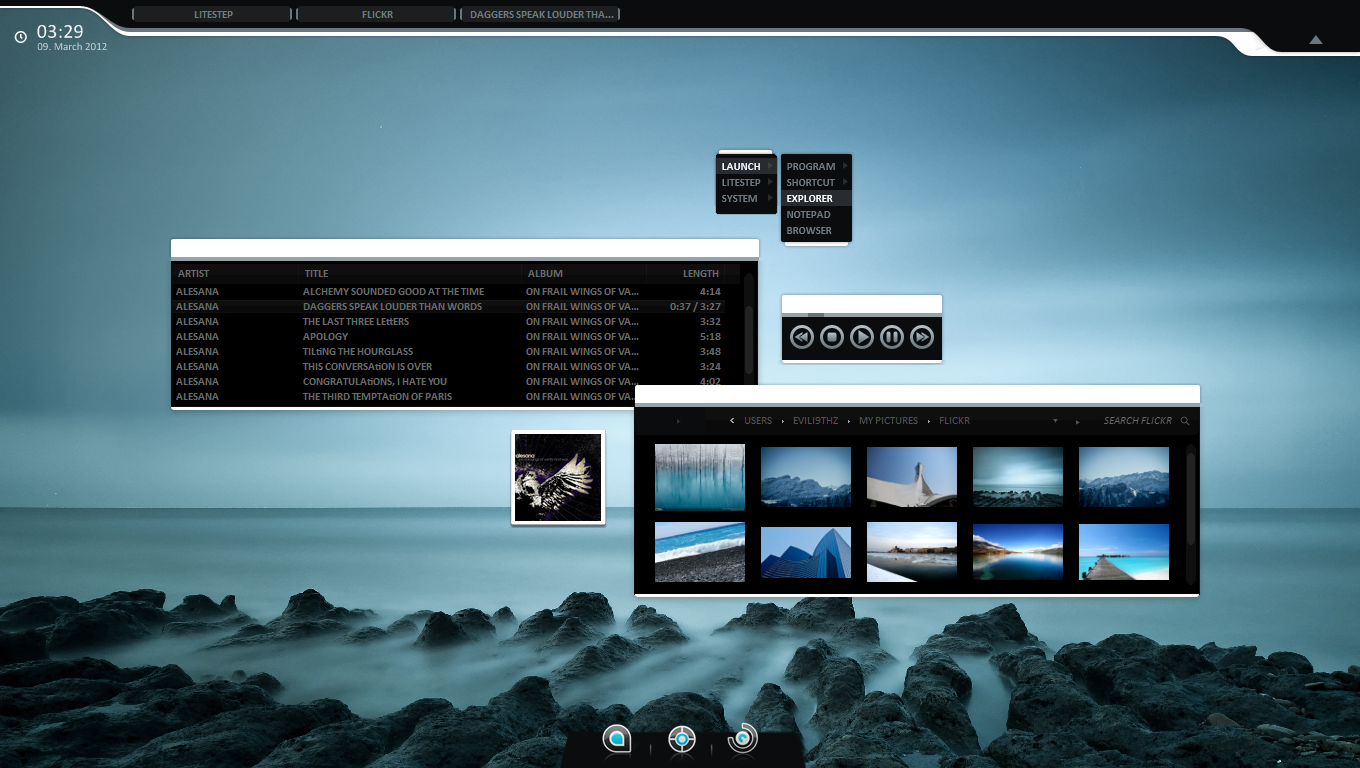Click the MY PICTURES breadcrumb
Screen dimensions: 1360x768
point(888,421)
